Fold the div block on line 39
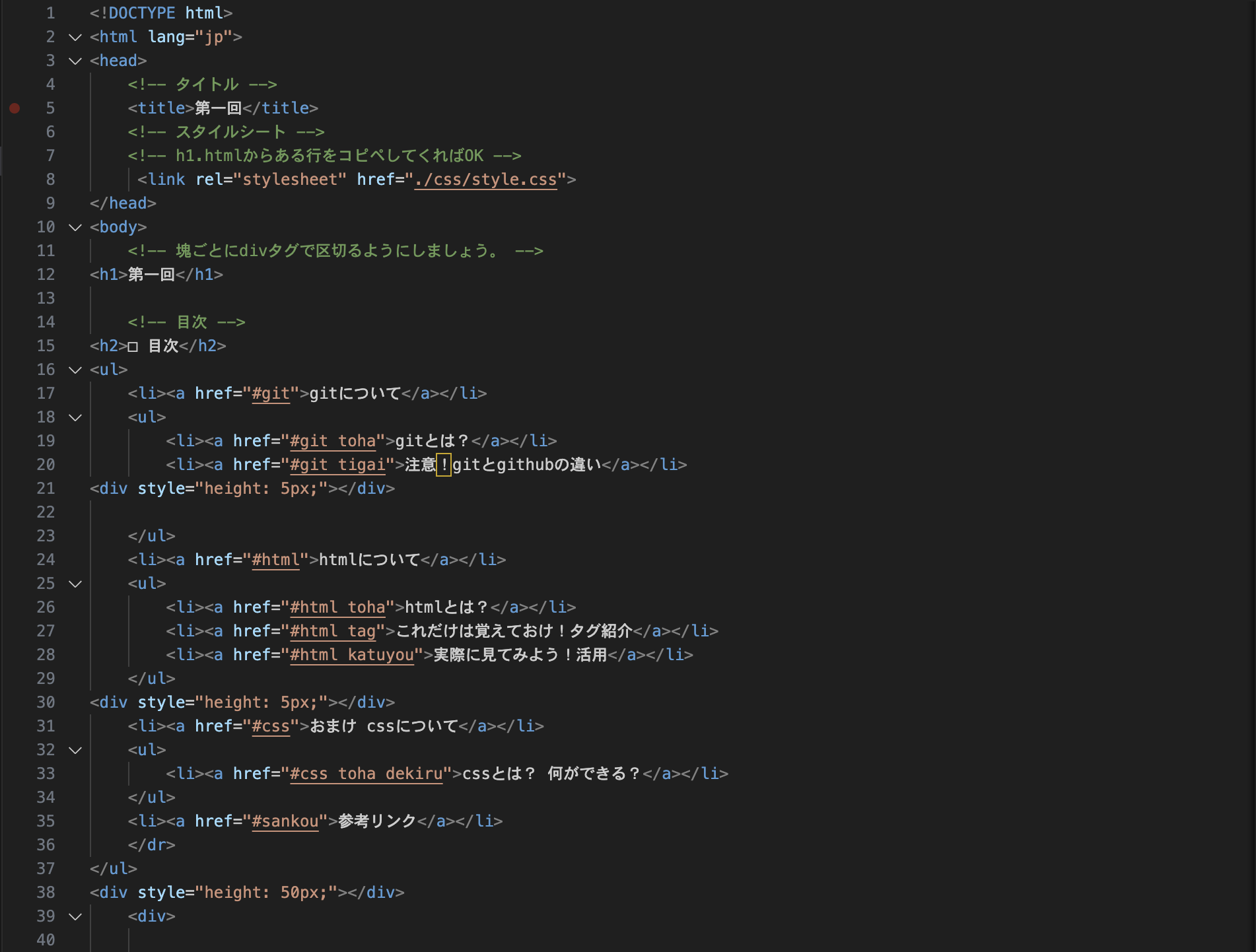Viewport: 1256px width, 952px height. pyautogui.click(x=75, y=917)
